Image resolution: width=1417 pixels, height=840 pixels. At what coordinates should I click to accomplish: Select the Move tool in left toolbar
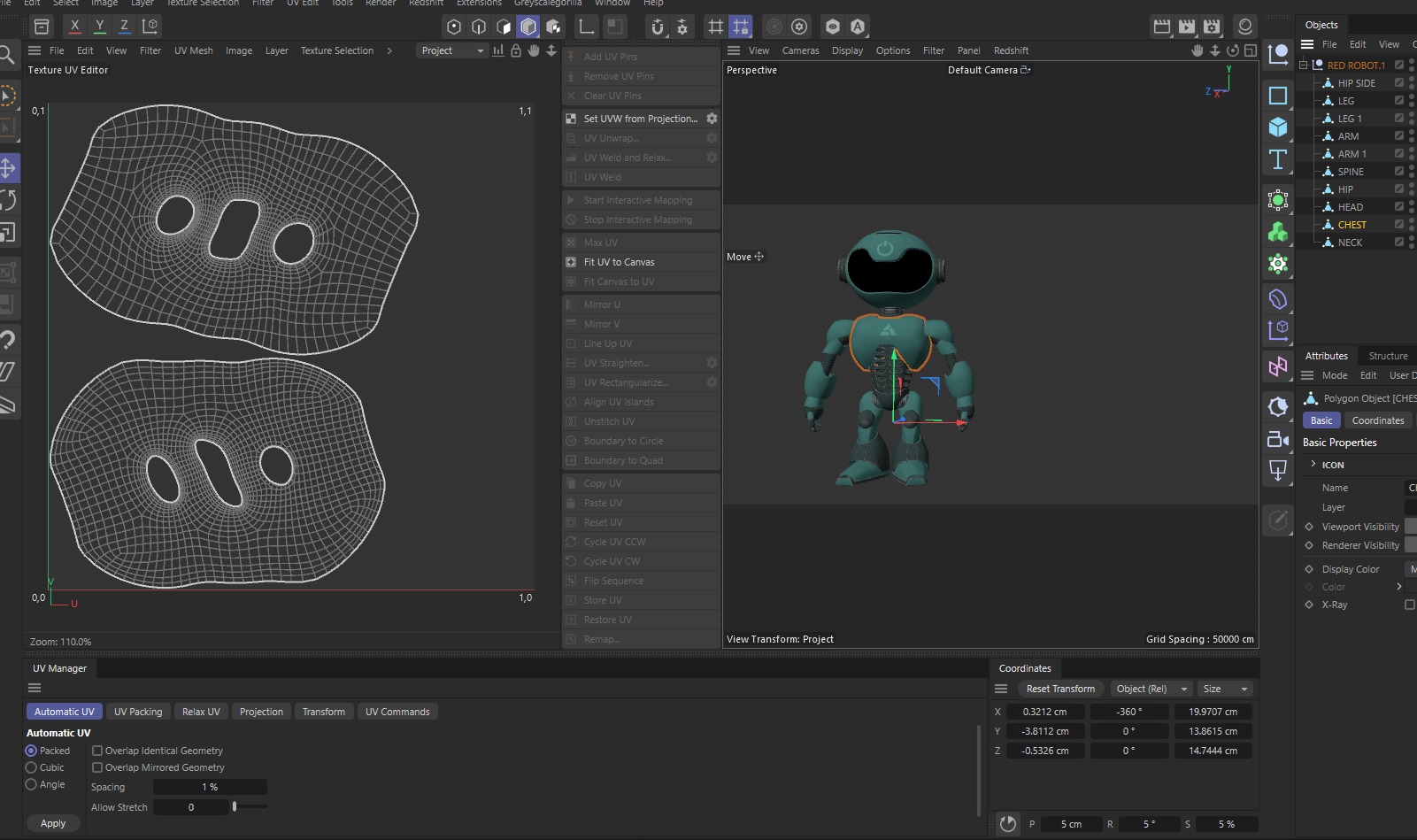click(x=7, y=167)
